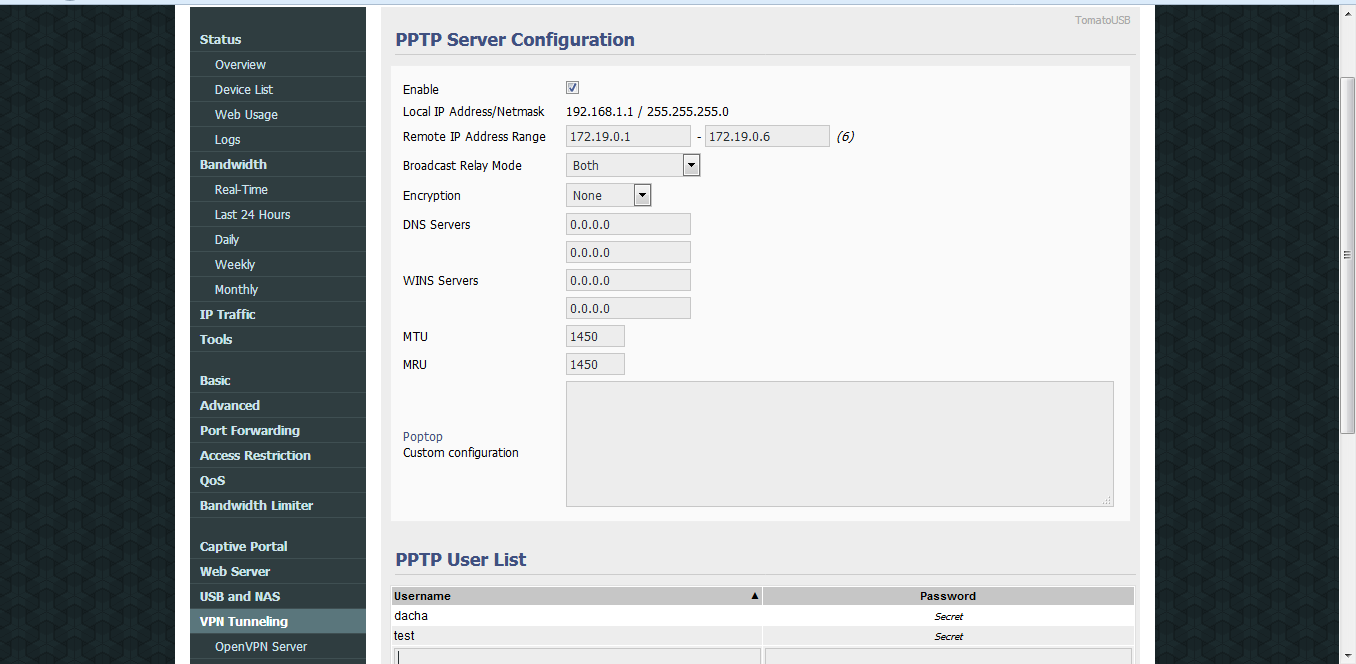
Task: Open the Web Usage page
Action: pyautogui.click(x=278, y=114)
